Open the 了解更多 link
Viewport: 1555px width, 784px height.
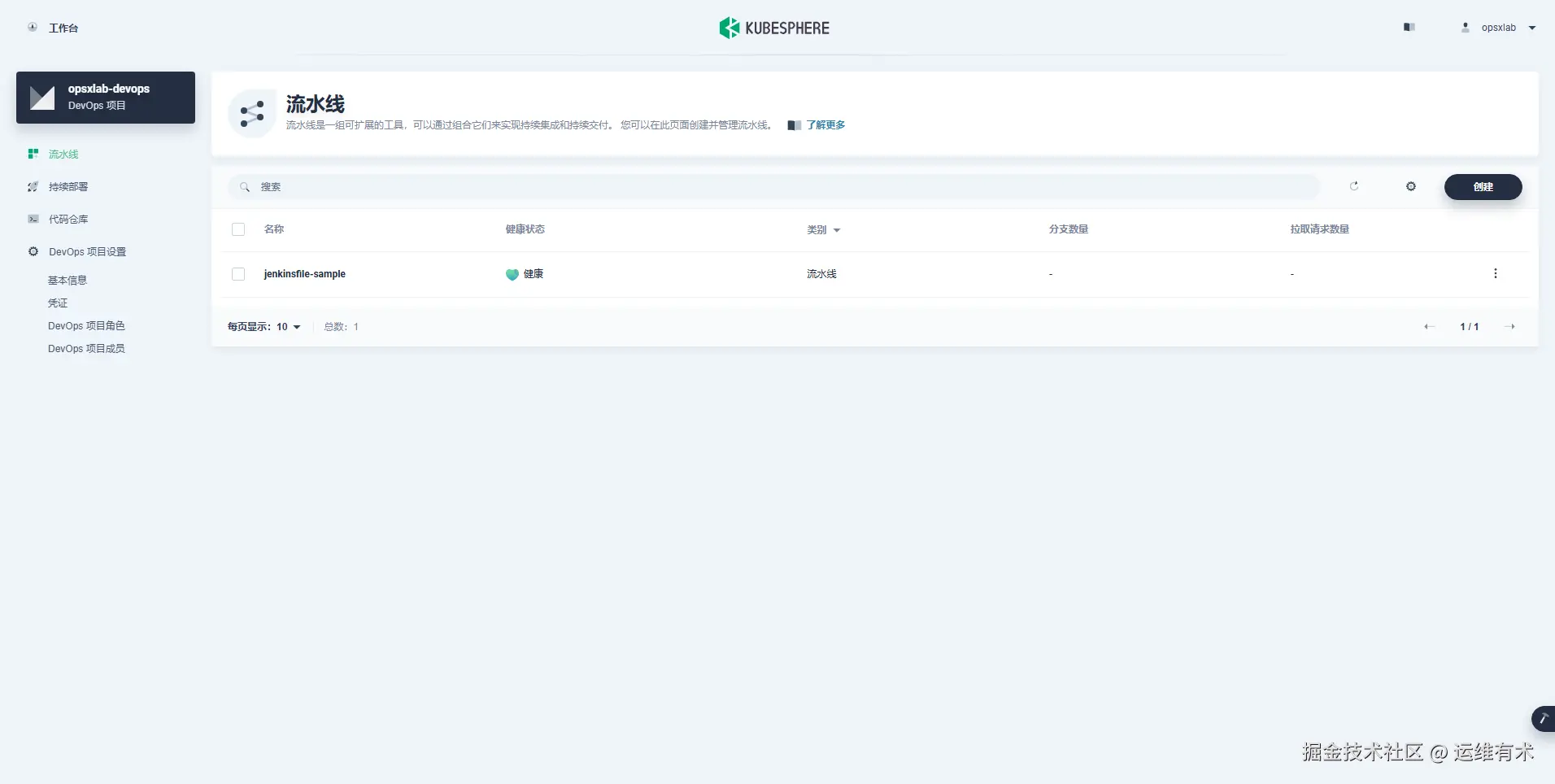point(825,124)
